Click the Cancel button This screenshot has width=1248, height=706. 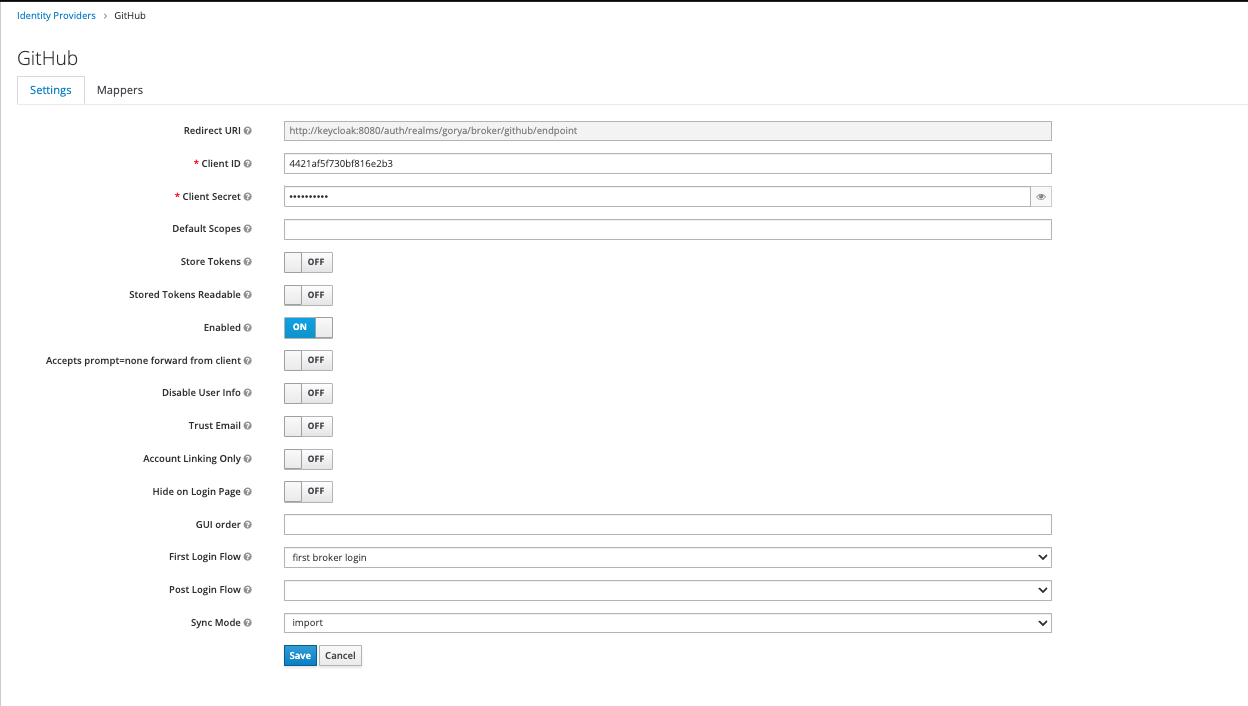pyautogui.click(x=340, y=656)
